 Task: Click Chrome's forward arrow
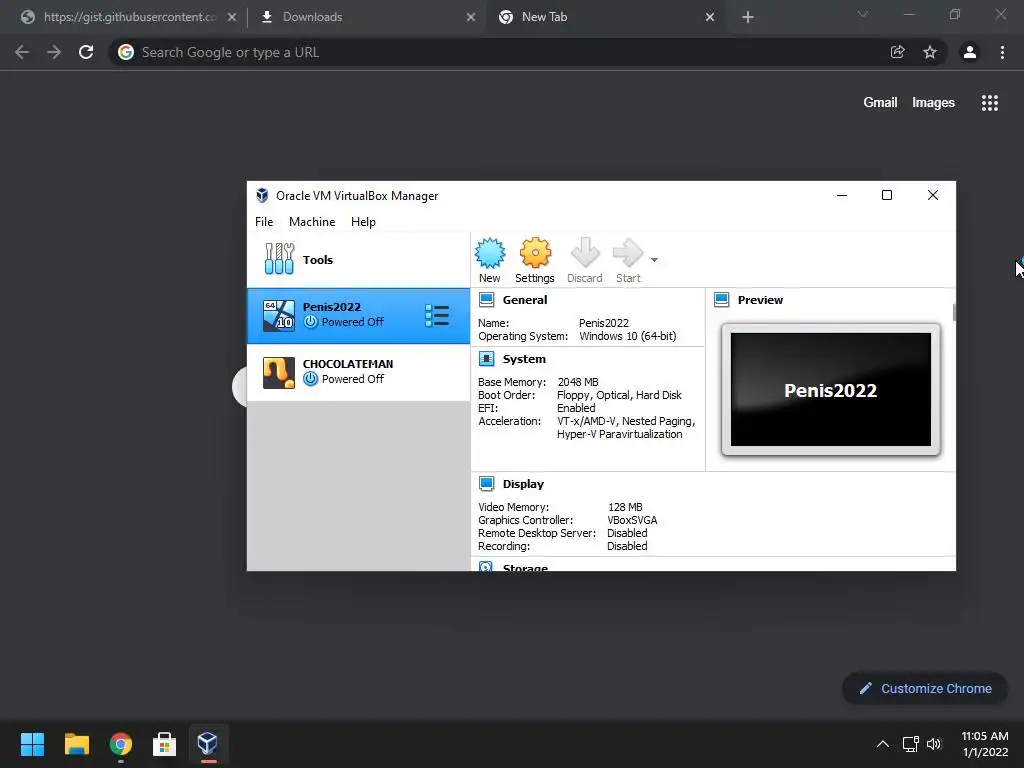point(54,52)
